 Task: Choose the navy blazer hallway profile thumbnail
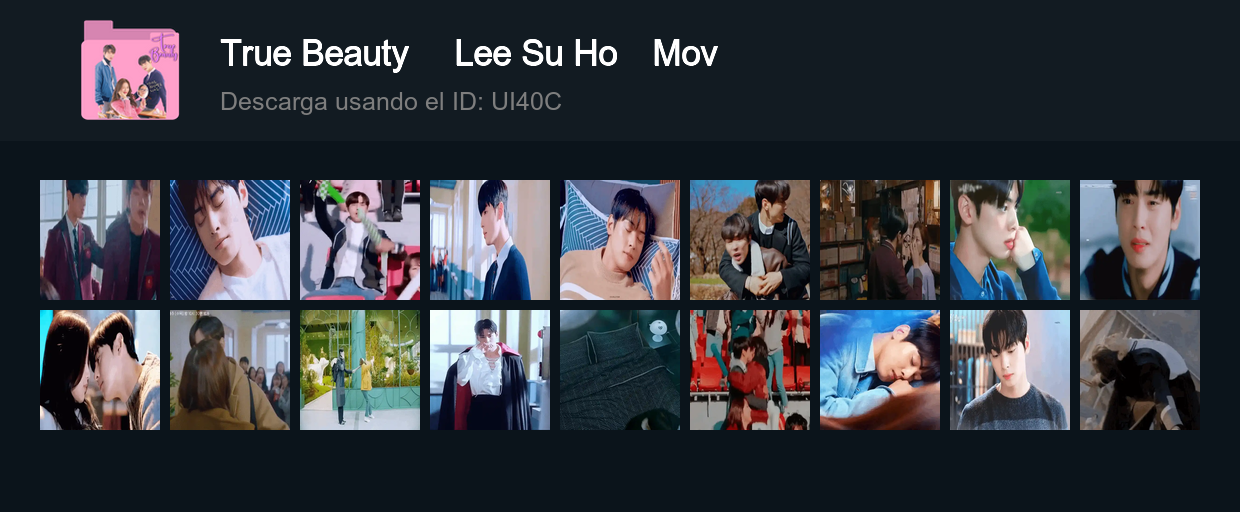(x=490, y=240)
